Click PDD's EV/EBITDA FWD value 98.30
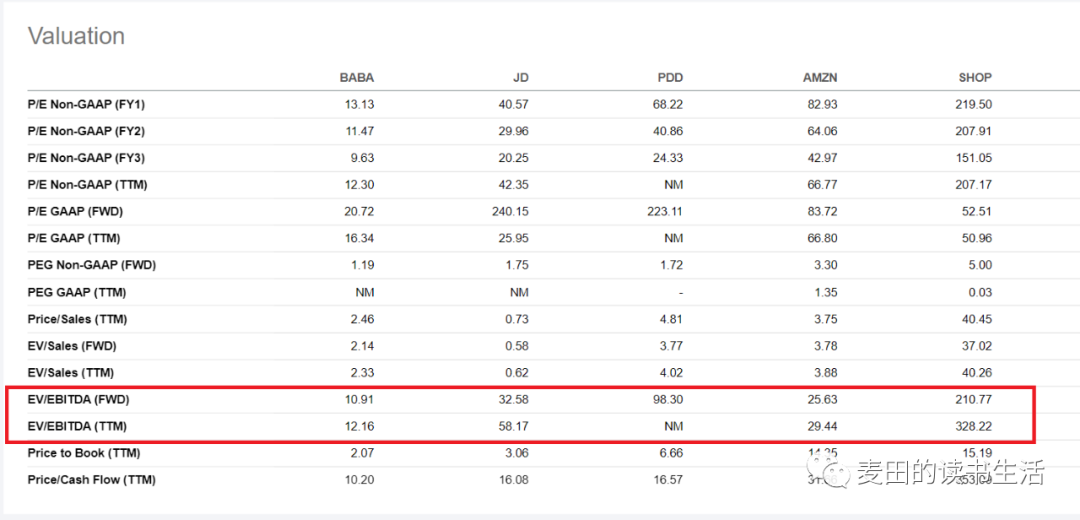The height and width of the screenshot is (520, 1080). [669, 399]
